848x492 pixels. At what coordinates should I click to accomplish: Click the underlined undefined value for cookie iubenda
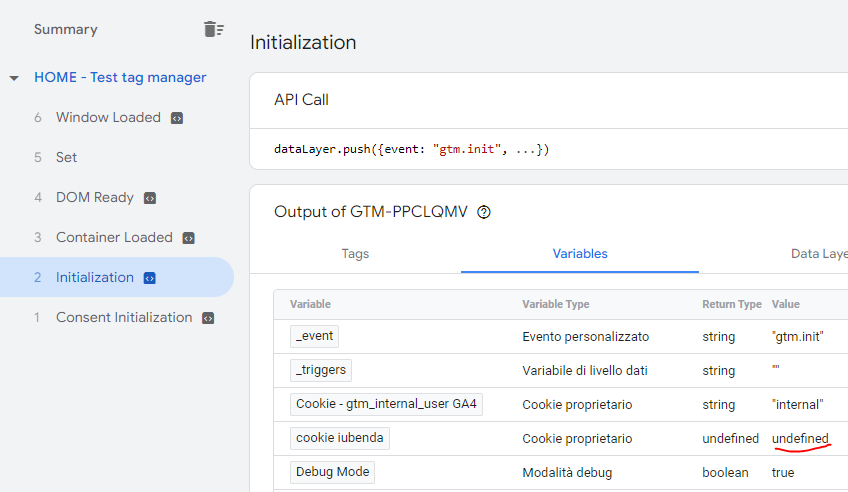pyautogui.click(x=800, y=438)
